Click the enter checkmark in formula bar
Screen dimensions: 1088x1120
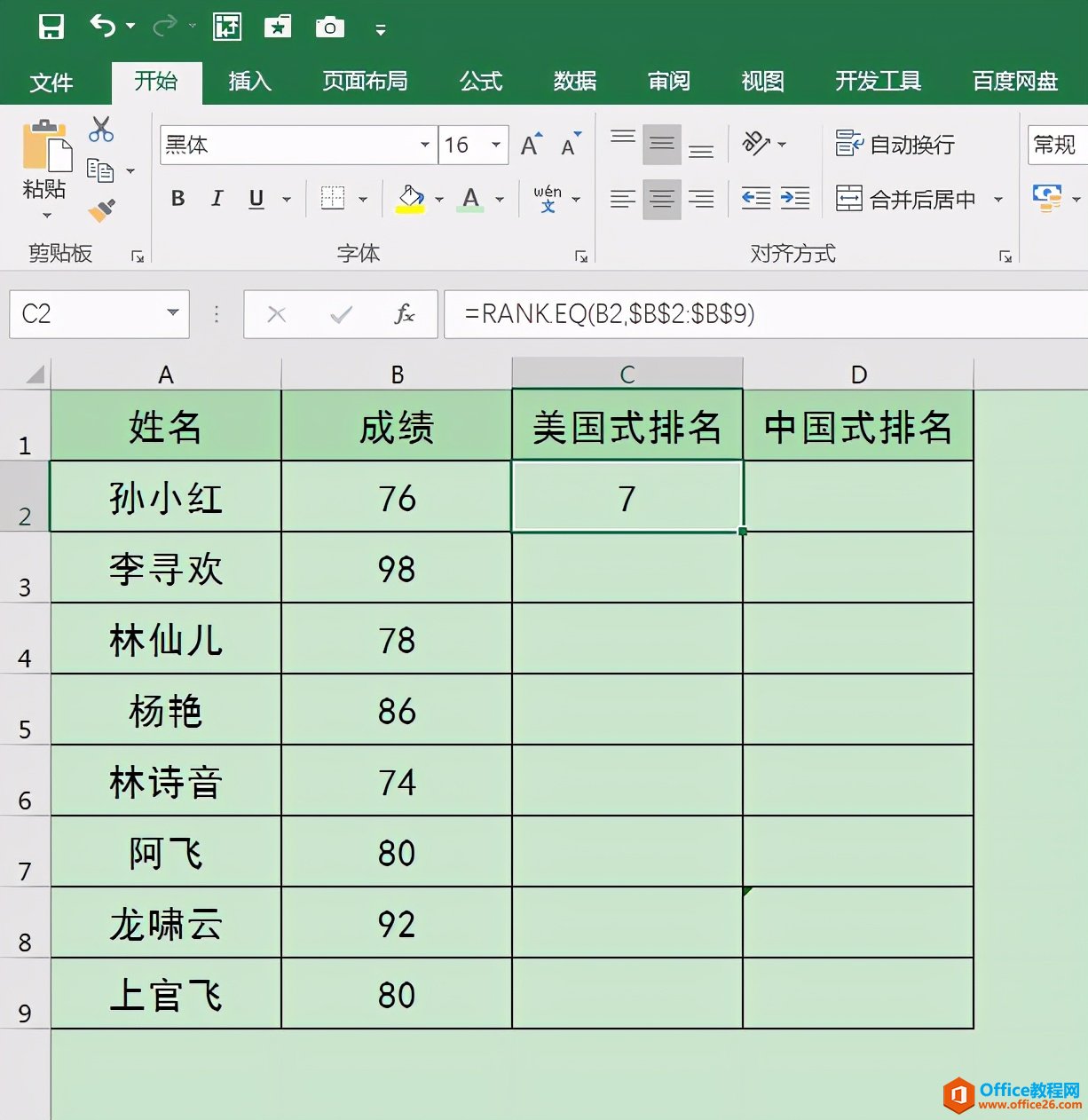point(341,314)
